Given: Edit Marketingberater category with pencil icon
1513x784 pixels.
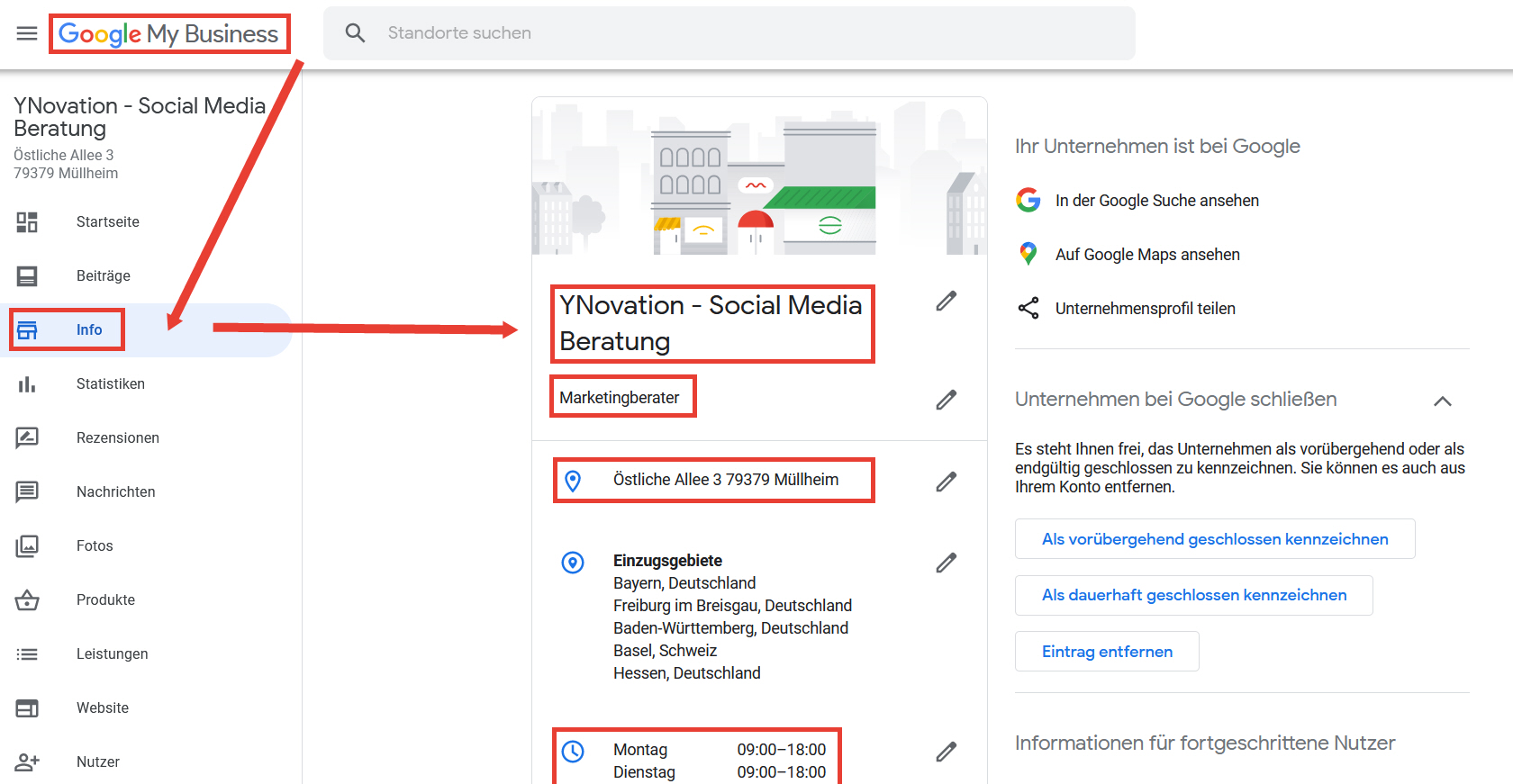Looking at the screenshot, I should coord(946,400).
